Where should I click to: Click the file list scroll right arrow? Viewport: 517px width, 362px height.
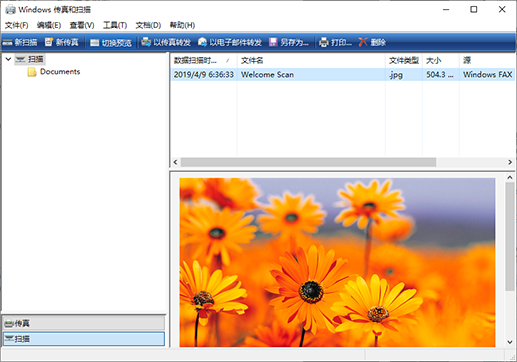[x=510, y=162]
